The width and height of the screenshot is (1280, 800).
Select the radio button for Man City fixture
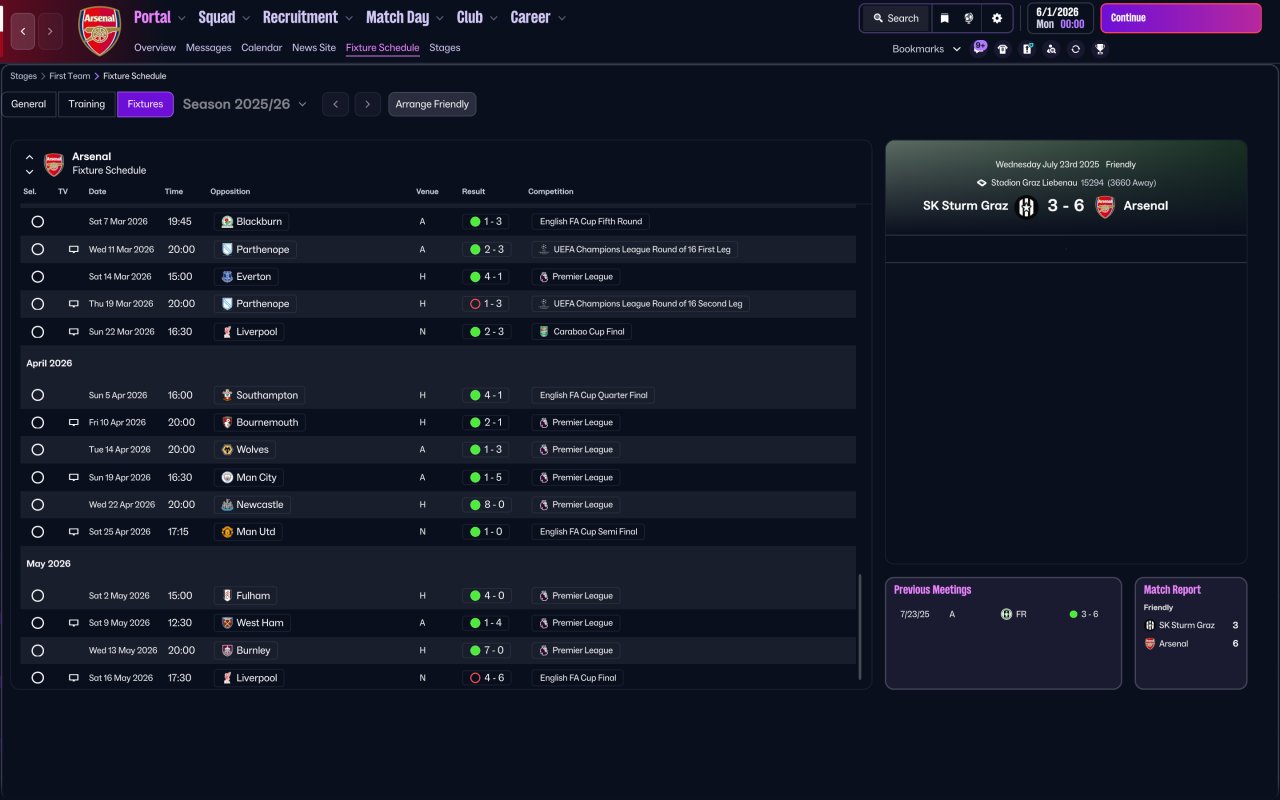38,478
